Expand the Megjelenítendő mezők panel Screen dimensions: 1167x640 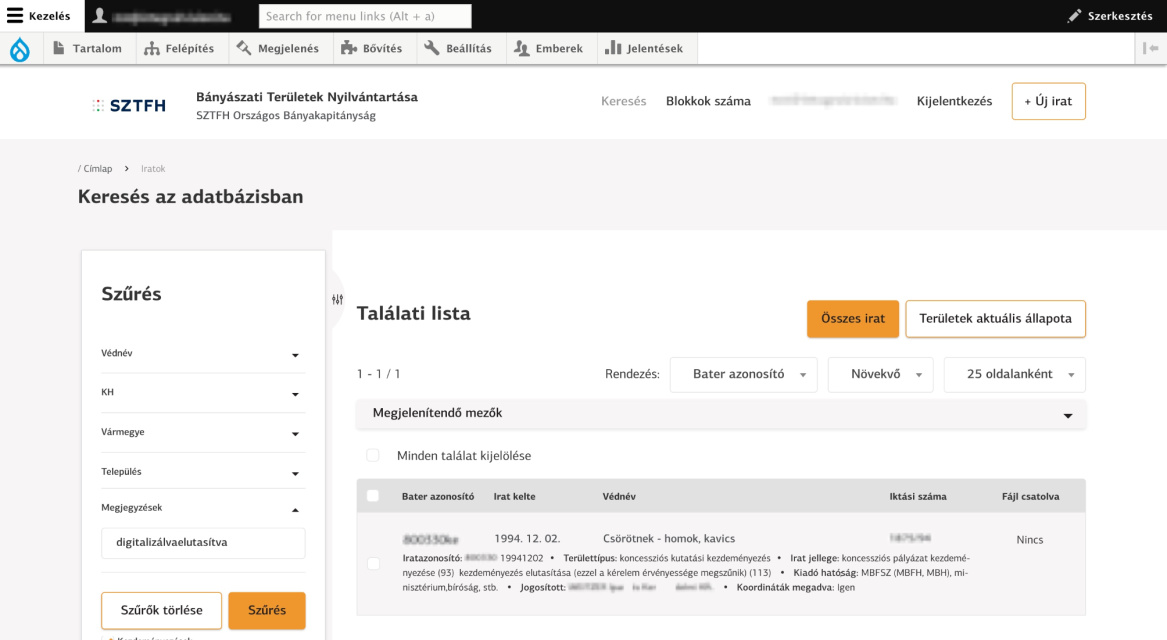[720, 413]
